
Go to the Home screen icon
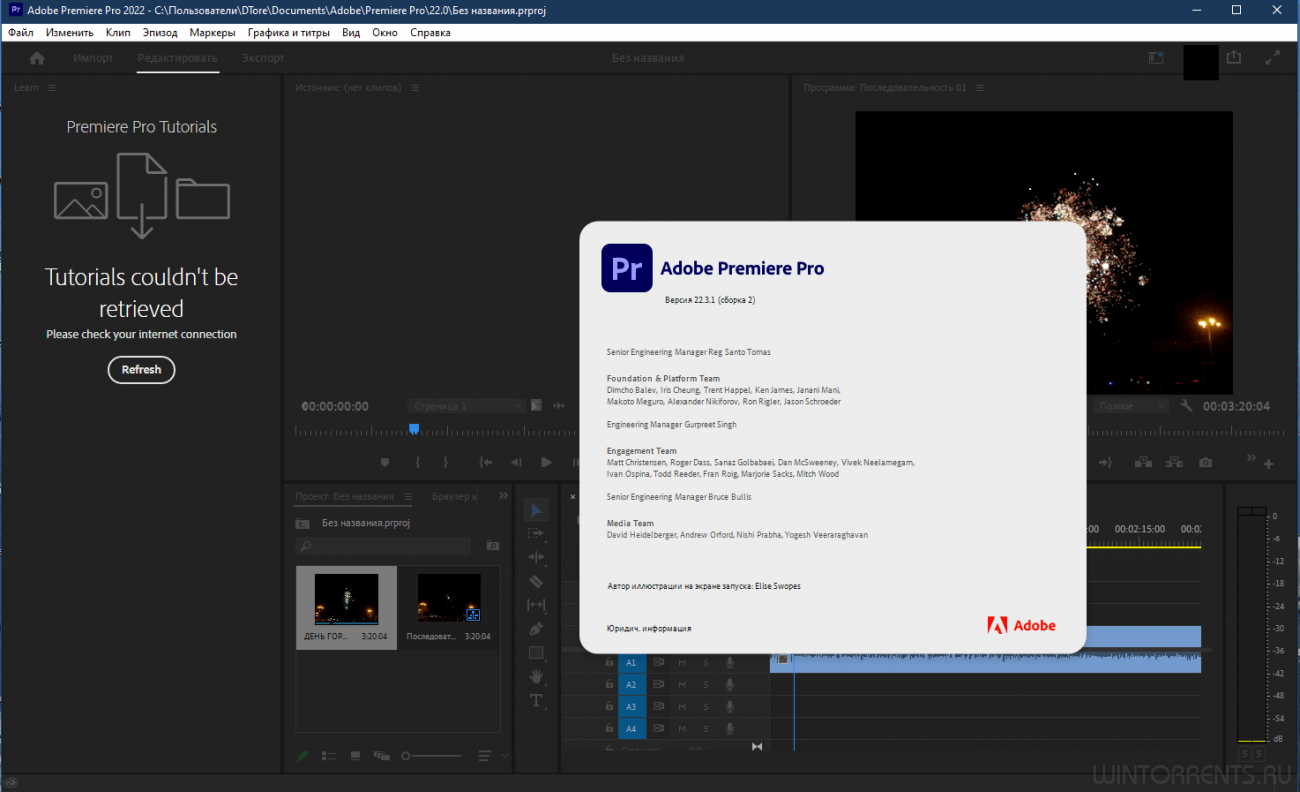pos(37,58)
